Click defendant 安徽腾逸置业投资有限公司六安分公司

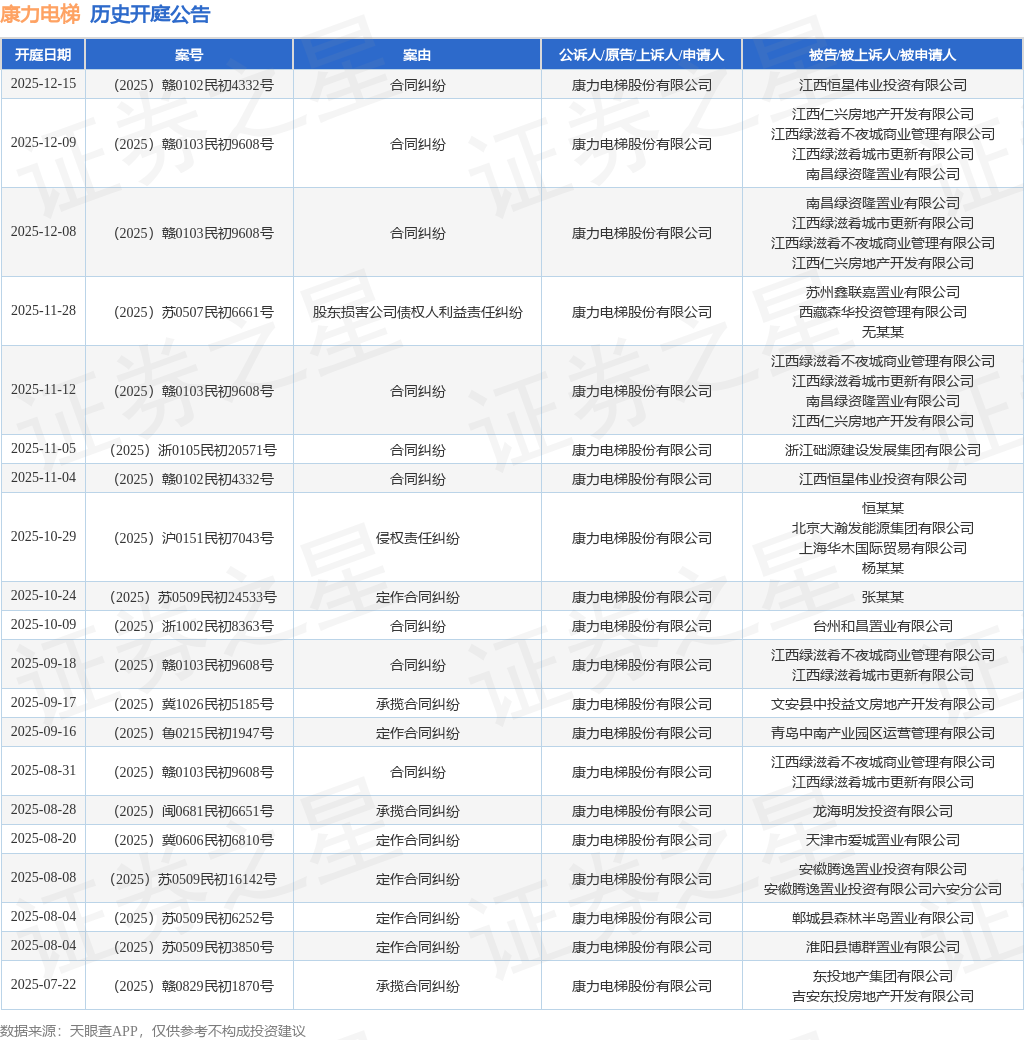tap(882, 889)
